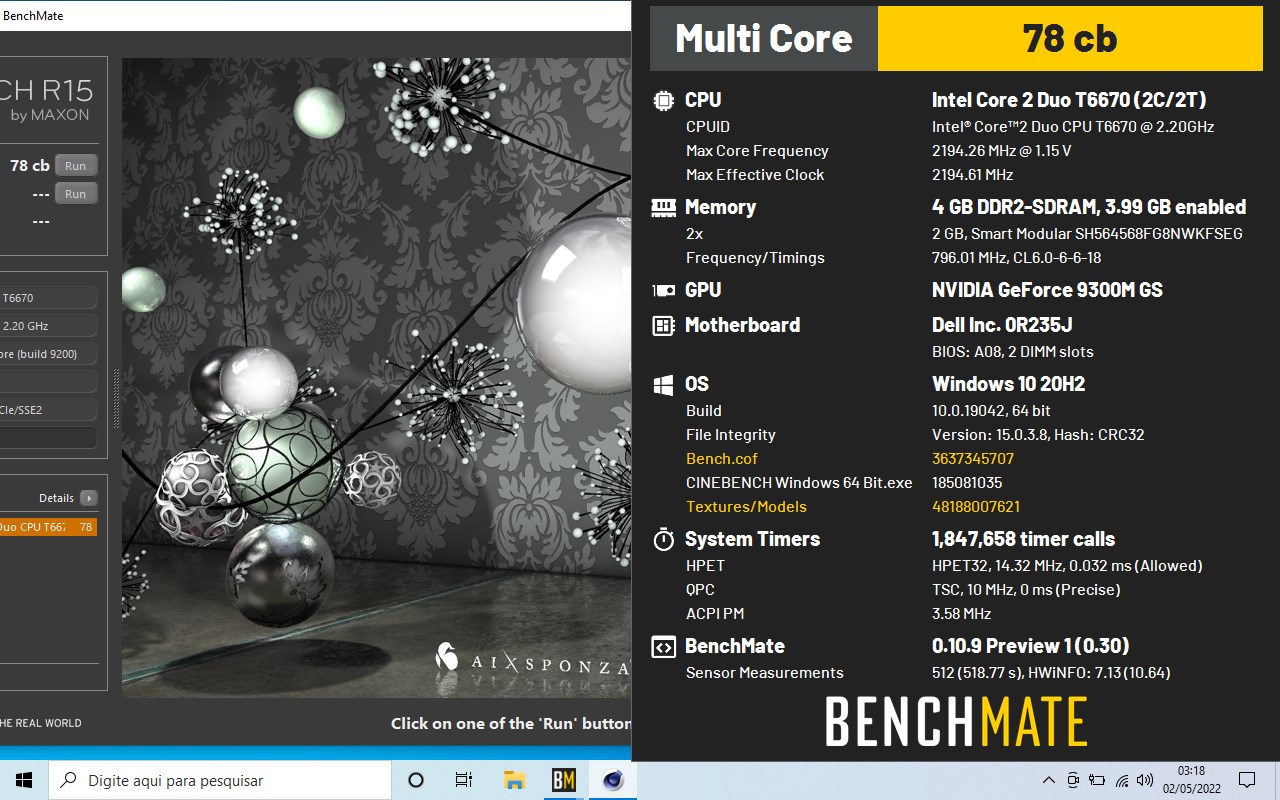This screenshot has width=1280, height=800.
Task: Click the Meet Now camera tray icon
Action: pos(1073,780)
